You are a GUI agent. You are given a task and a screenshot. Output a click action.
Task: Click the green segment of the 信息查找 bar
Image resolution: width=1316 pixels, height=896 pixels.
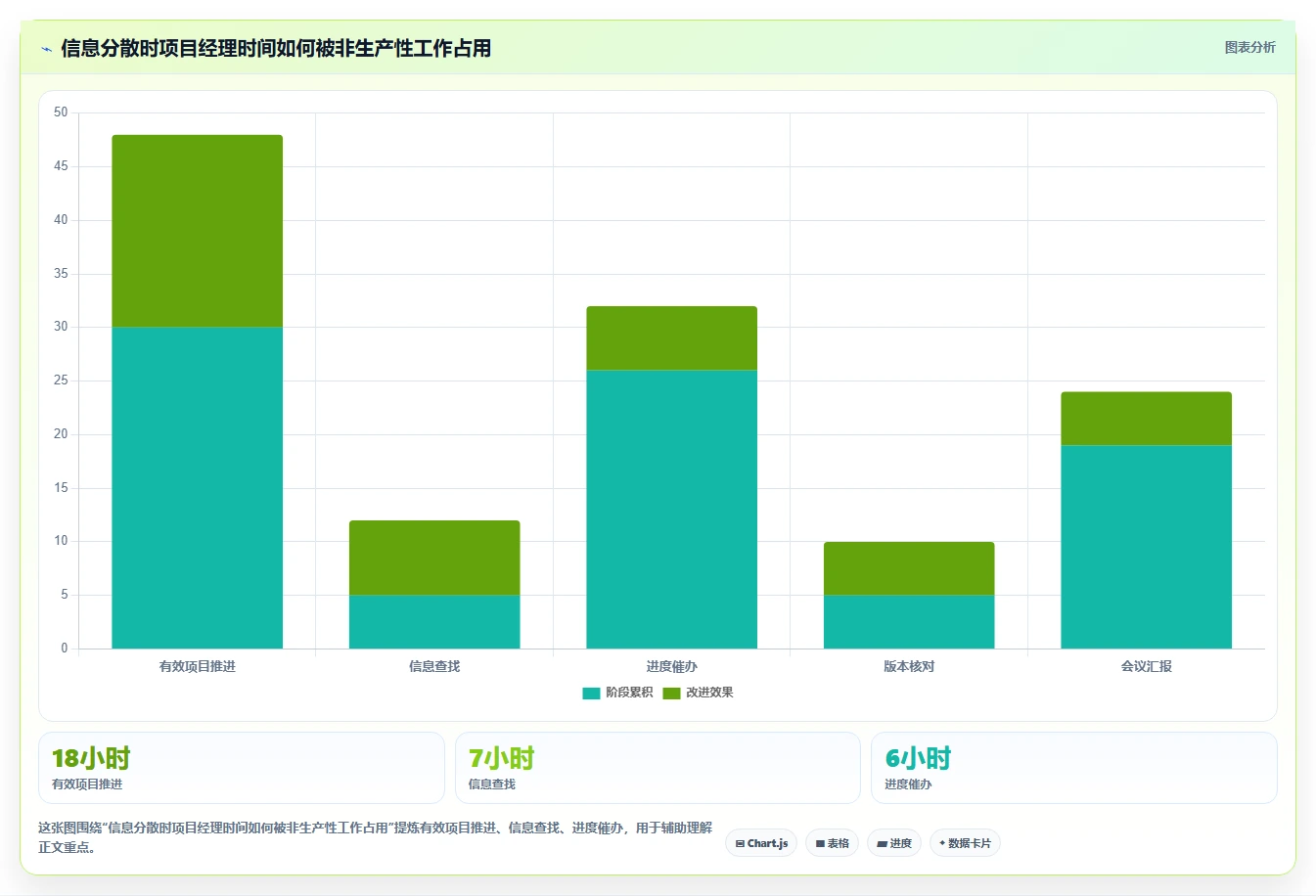(x=434, y=558)
